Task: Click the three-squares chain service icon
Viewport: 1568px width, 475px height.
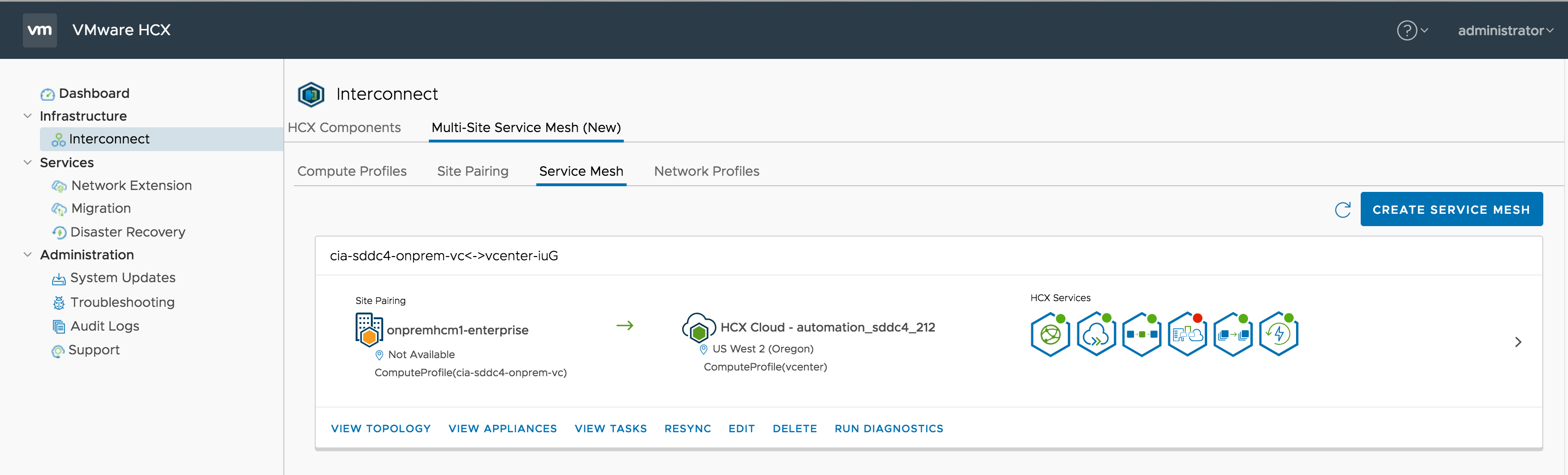Action: pos(1142,334)
